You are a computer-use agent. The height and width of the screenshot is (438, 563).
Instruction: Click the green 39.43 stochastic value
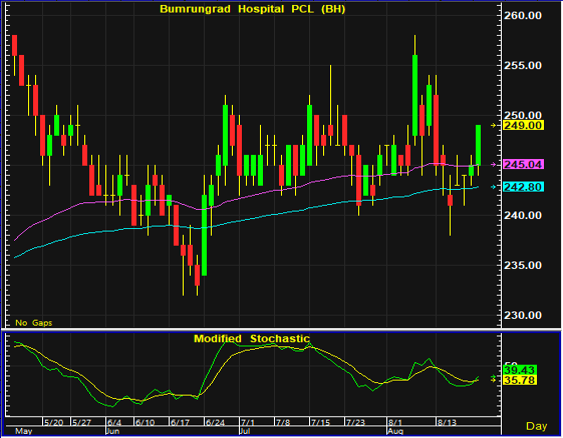(520, 370)
